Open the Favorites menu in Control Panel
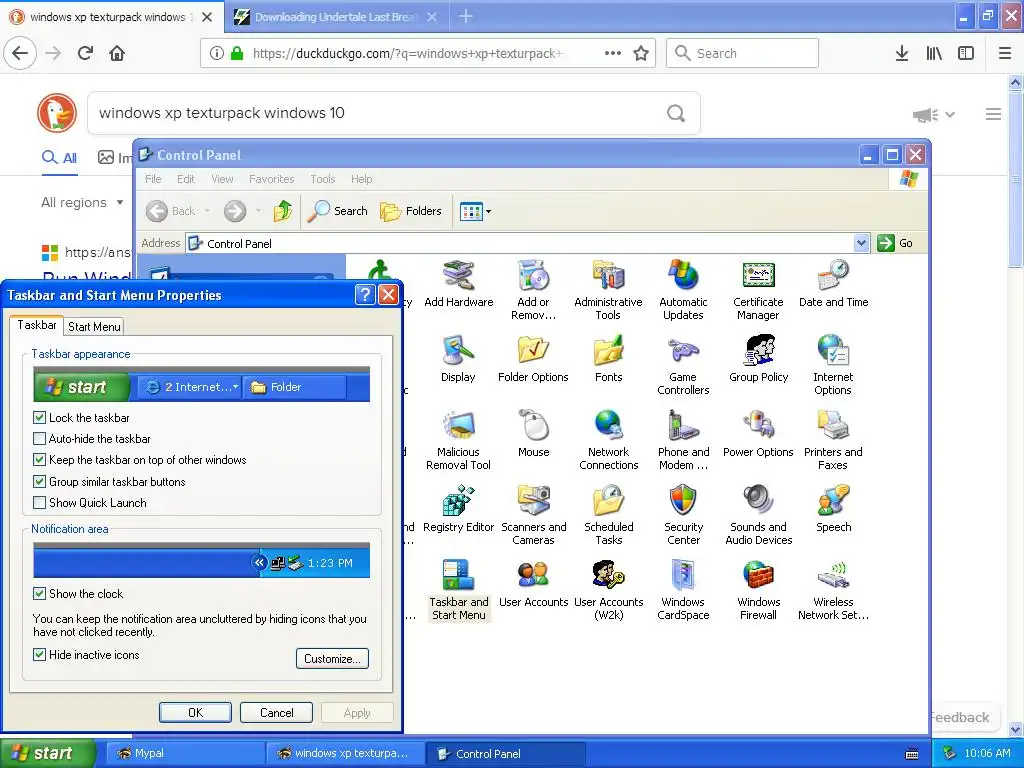This screenshot has width=1024, height=768. point(271,179)
